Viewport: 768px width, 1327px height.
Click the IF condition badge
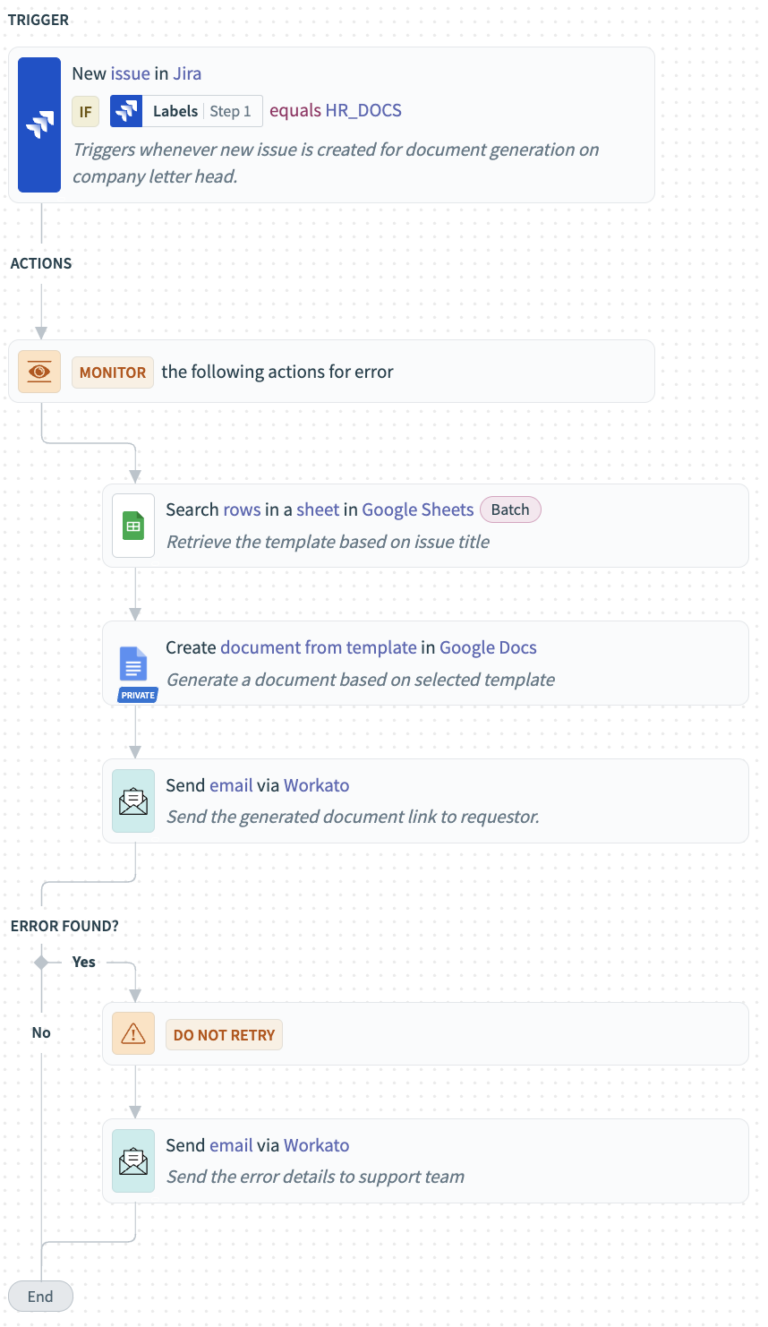86,111
